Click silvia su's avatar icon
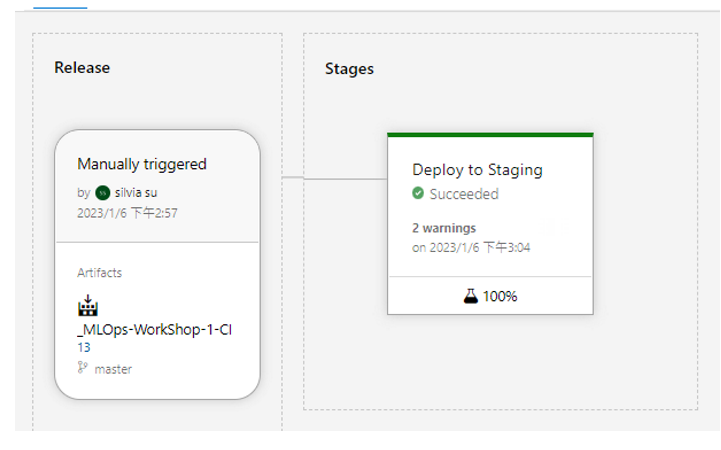Screen dimensions: 721x450 tap(102, 193)
